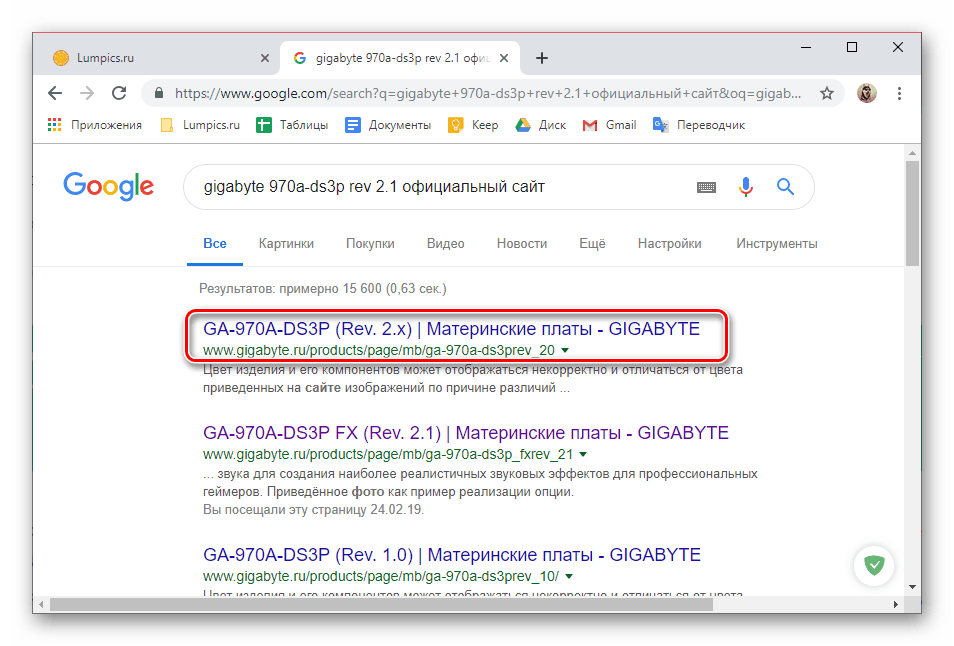This screenshot has width=954, height=646.
Task: Click the vertical scrollbar down arrow
Action: coord(912,587)
